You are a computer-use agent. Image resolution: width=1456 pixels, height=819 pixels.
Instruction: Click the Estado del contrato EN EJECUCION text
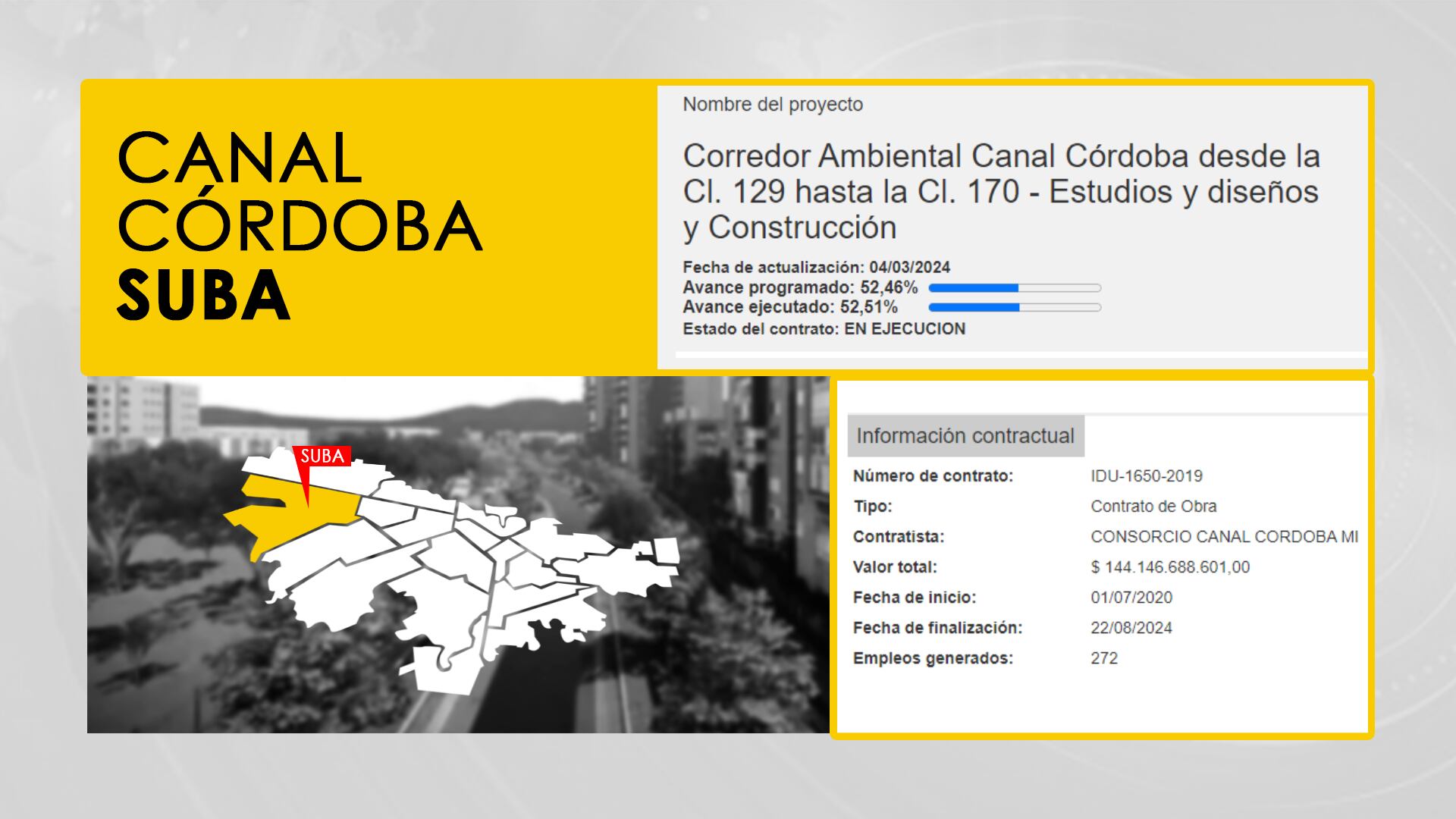(x=823, y=329)
